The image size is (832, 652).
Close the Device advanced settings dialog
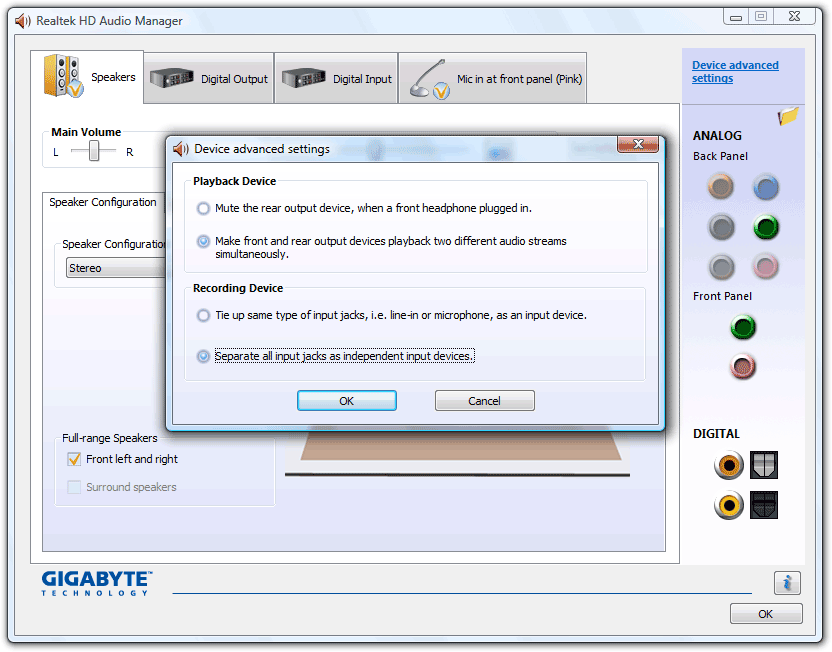point(638,144)
